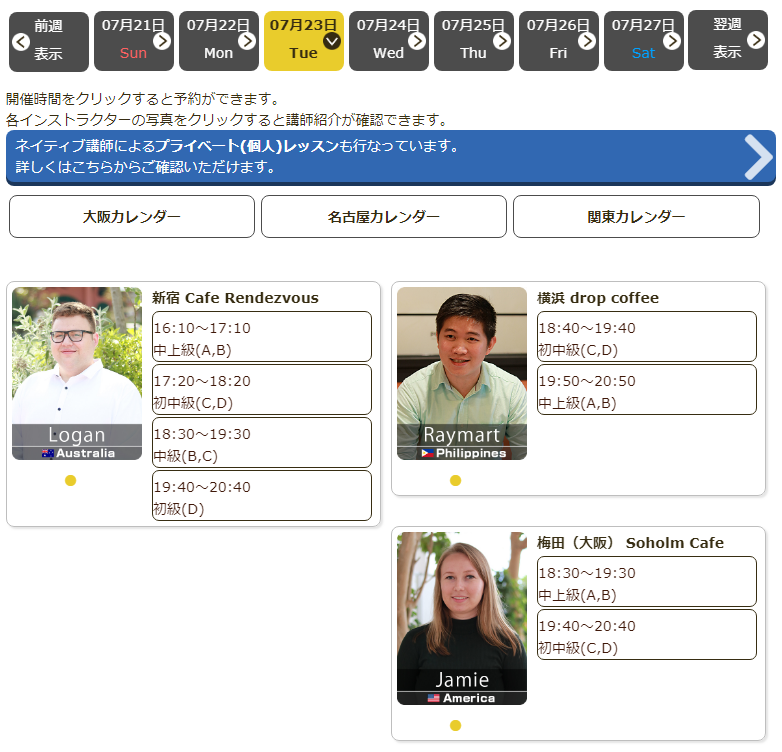This screenshot has width=782, height=752.
Task: Open the 名古屋カレンダー button
Action: (384, 217)
